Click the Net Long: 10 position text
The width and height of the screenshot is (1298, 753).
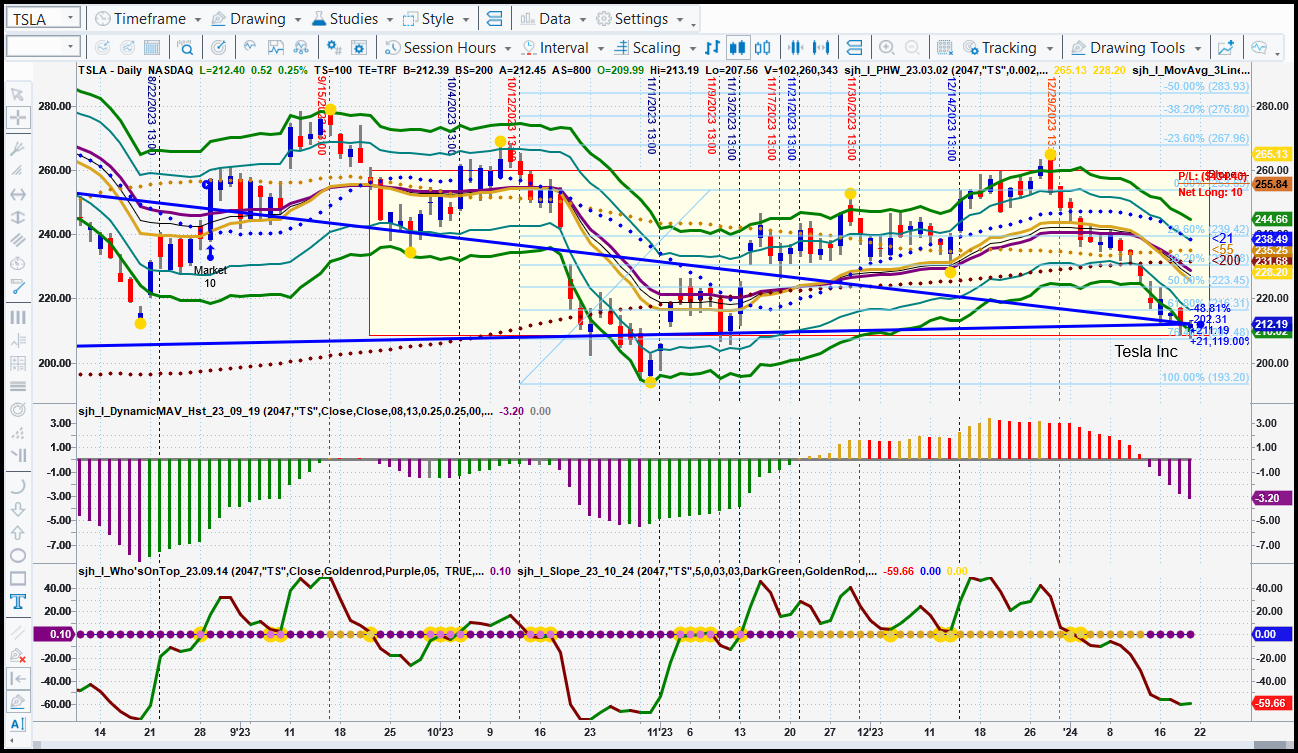[x=1209, y=191]
